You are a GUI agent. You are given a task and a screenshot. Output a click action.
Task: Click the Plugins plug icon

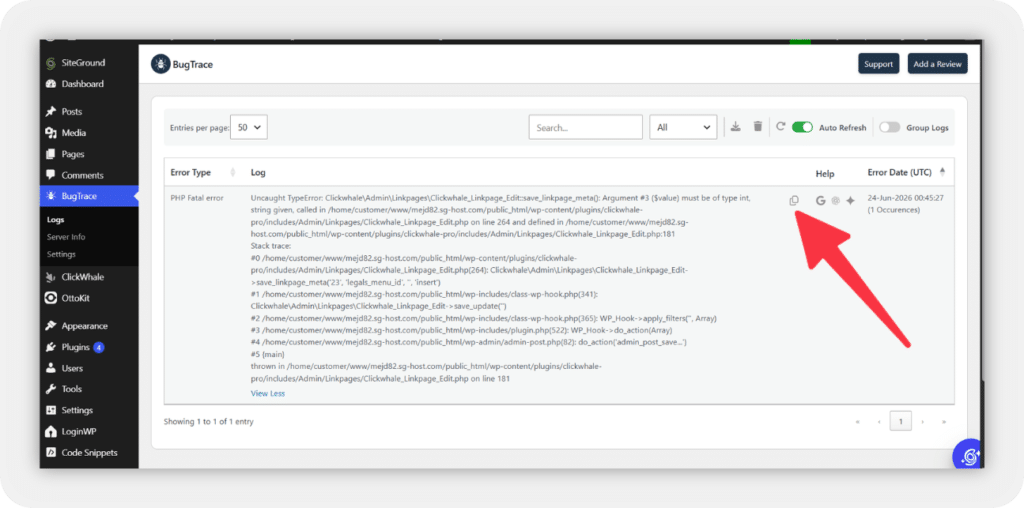click(x=51, y=347)
